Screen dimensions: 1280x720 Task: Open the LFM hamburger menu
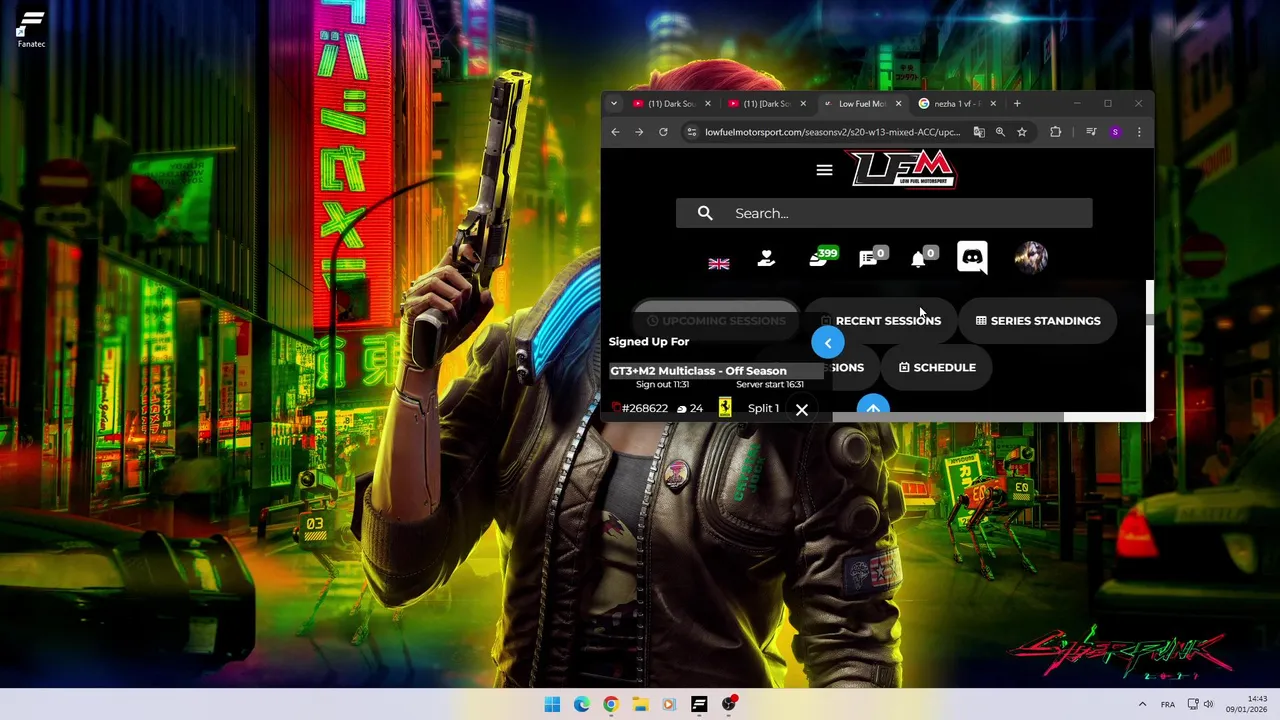pyautogui.click(x=824, y=170)
